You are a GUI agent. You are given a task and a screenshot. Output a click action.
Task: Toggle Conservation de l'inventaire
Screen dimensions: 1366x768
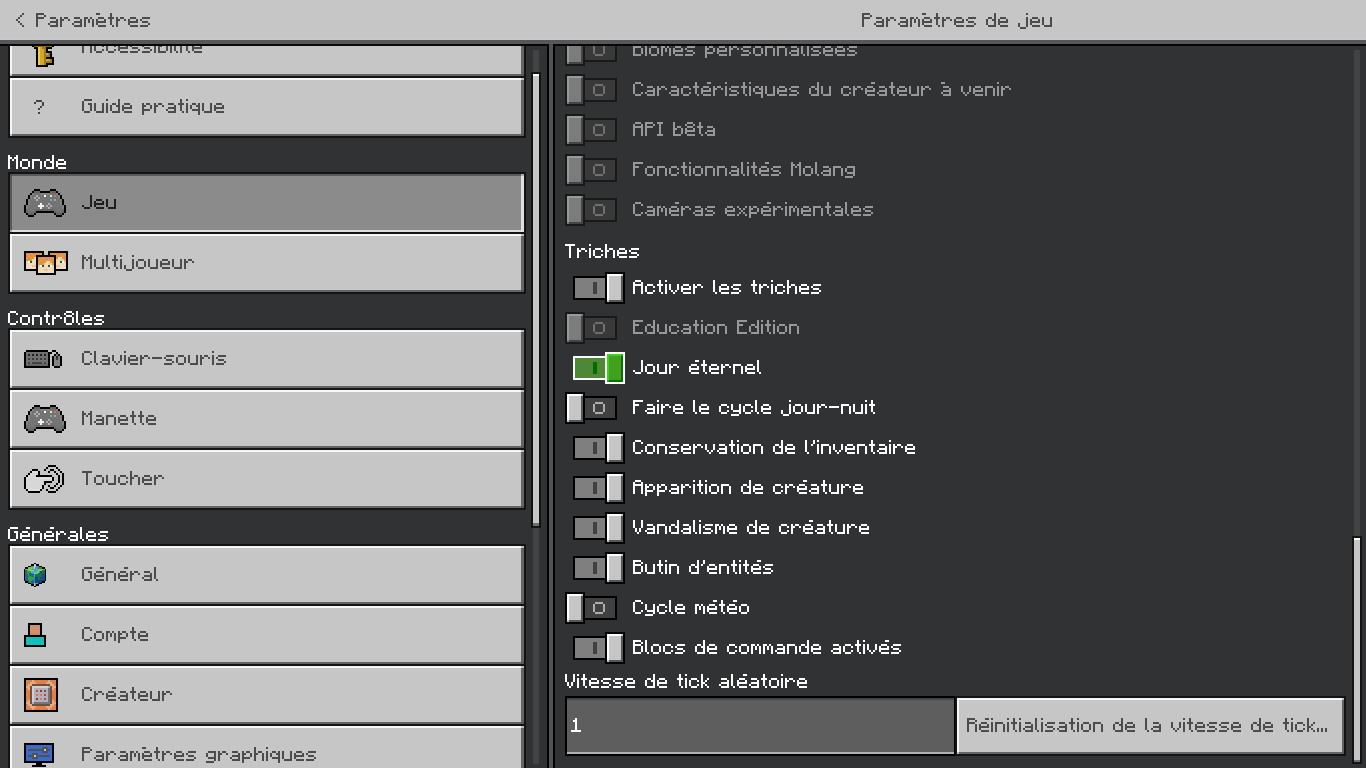[x=598, y=448]
